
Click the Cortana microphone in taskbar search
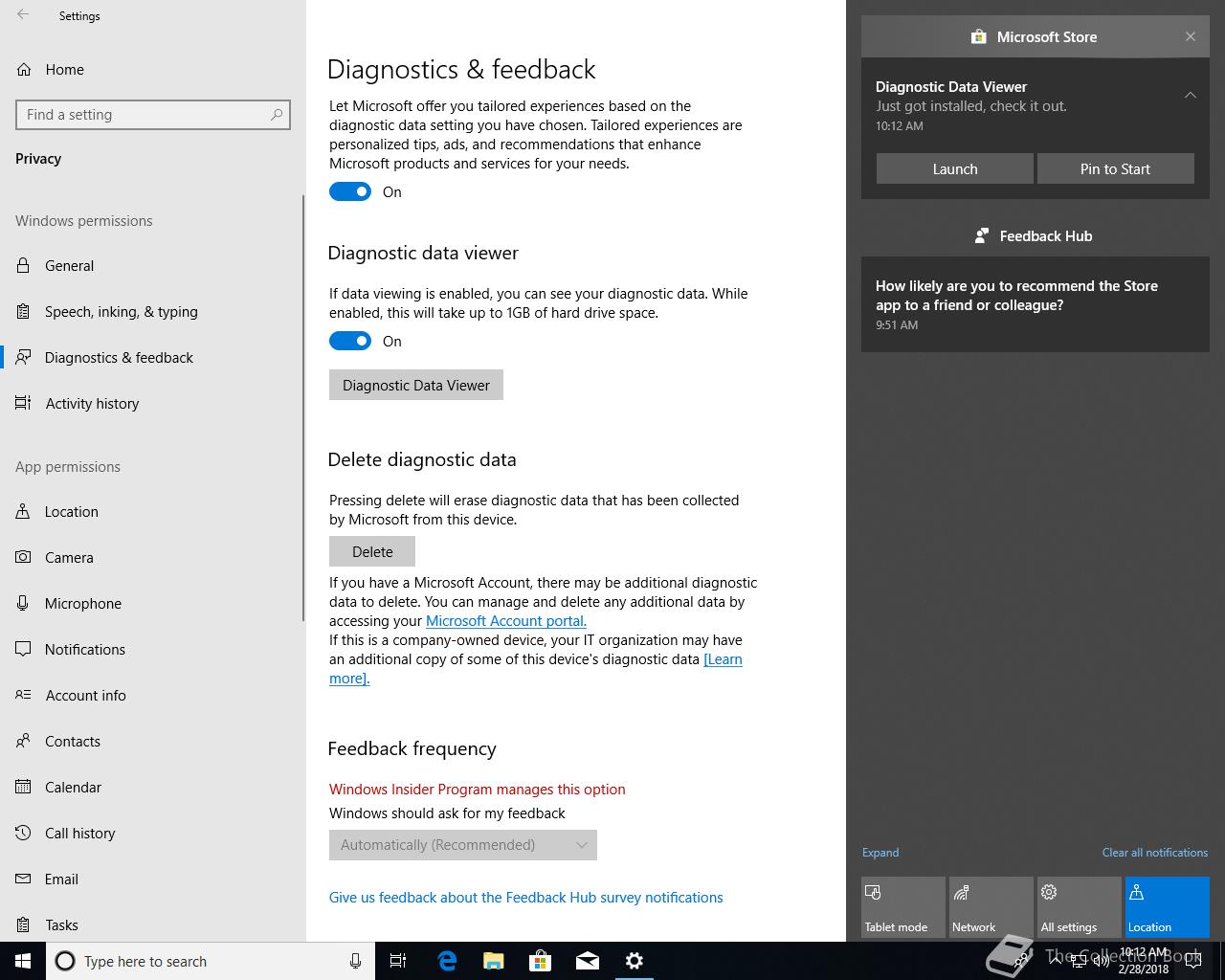pos(355,961)
